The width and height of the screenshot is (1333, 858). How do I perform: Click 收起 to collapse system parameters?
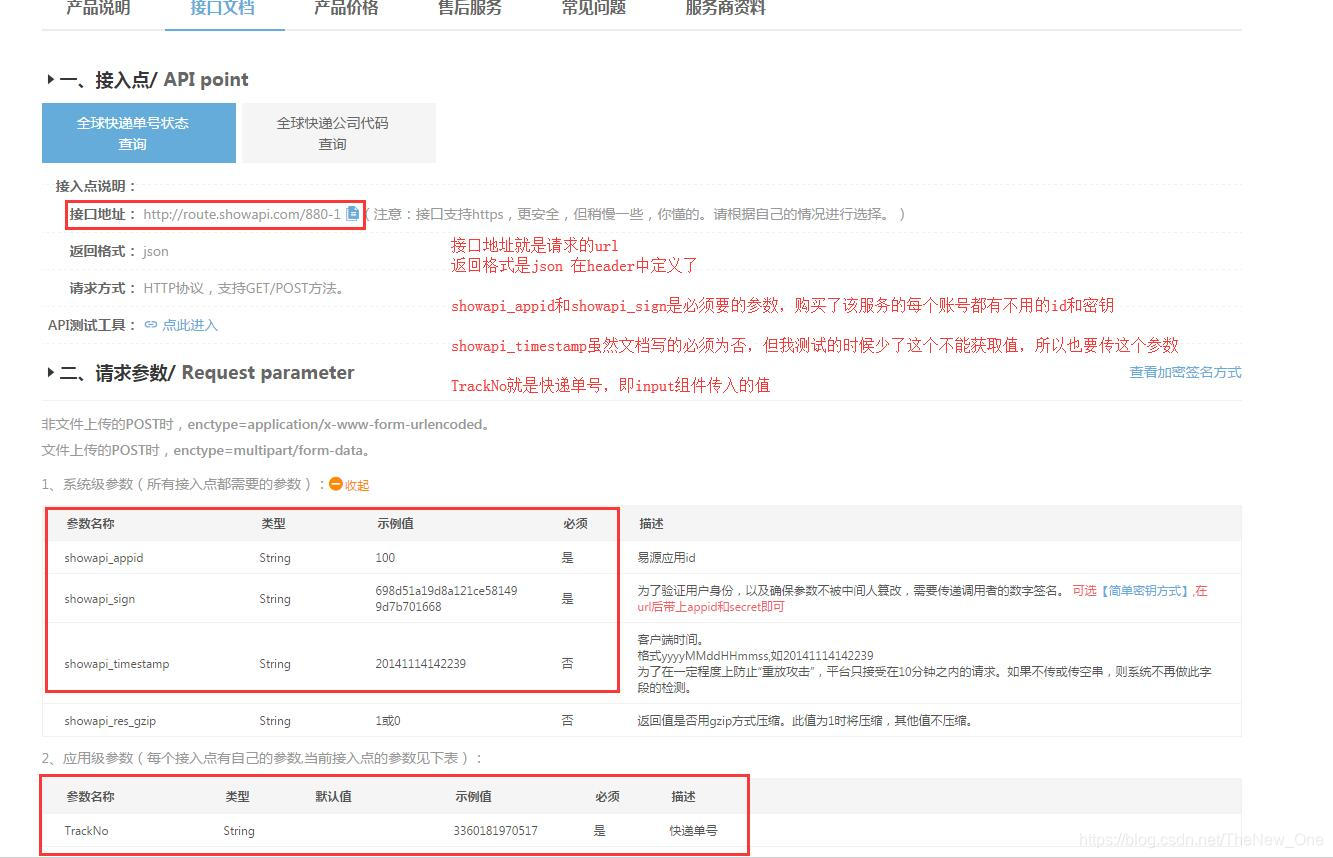(357, 485)
